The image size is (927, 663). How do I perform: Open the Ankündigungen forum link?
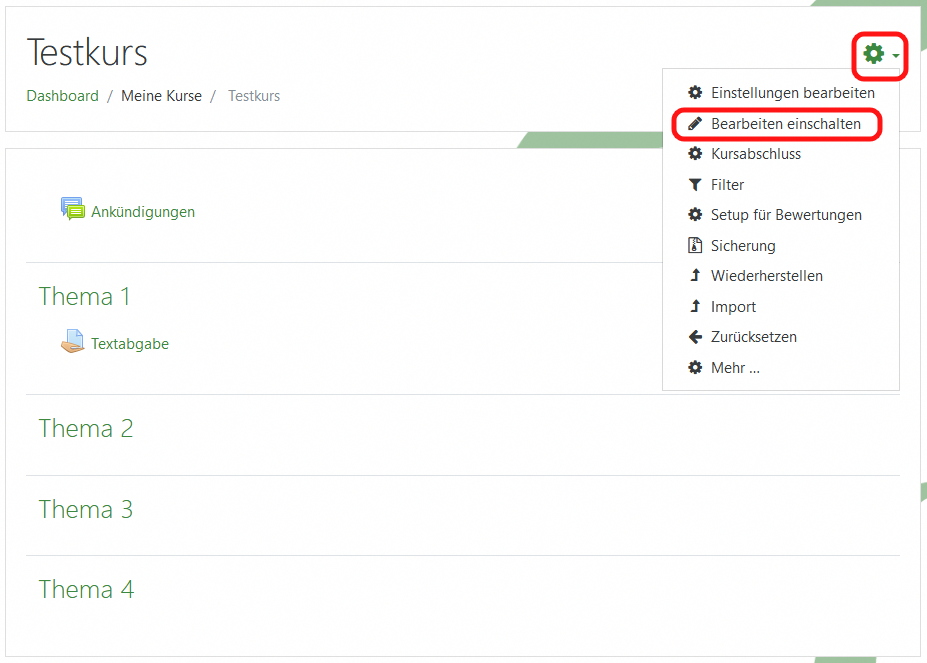point(143,212)
